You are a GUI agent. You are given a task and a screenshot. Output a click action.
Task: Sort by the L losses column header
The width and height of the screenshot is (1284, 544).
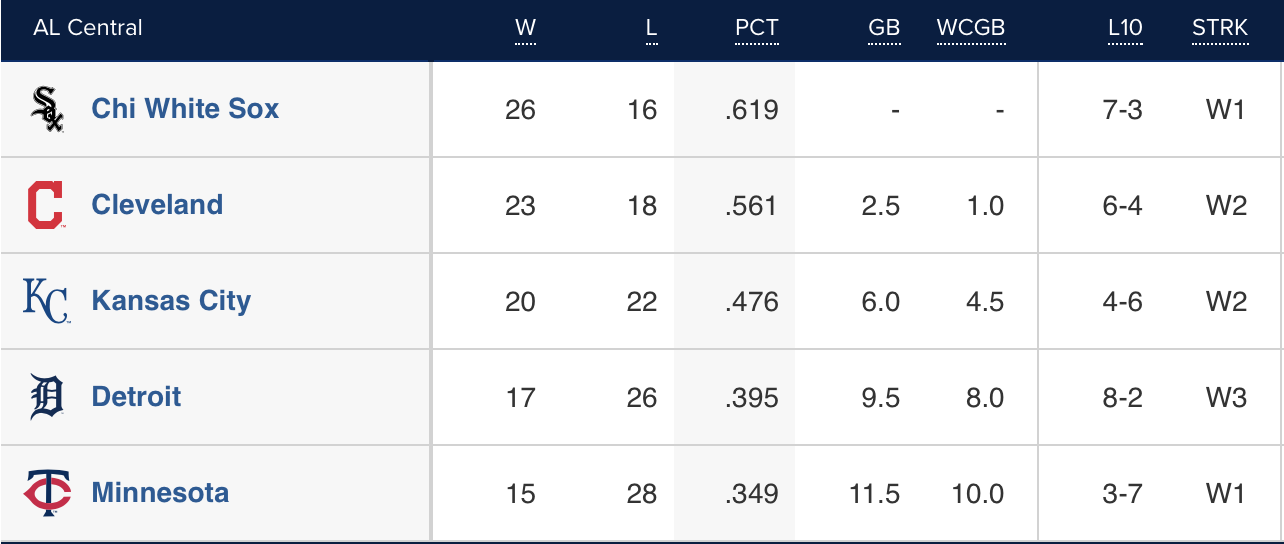pos(651,28)
